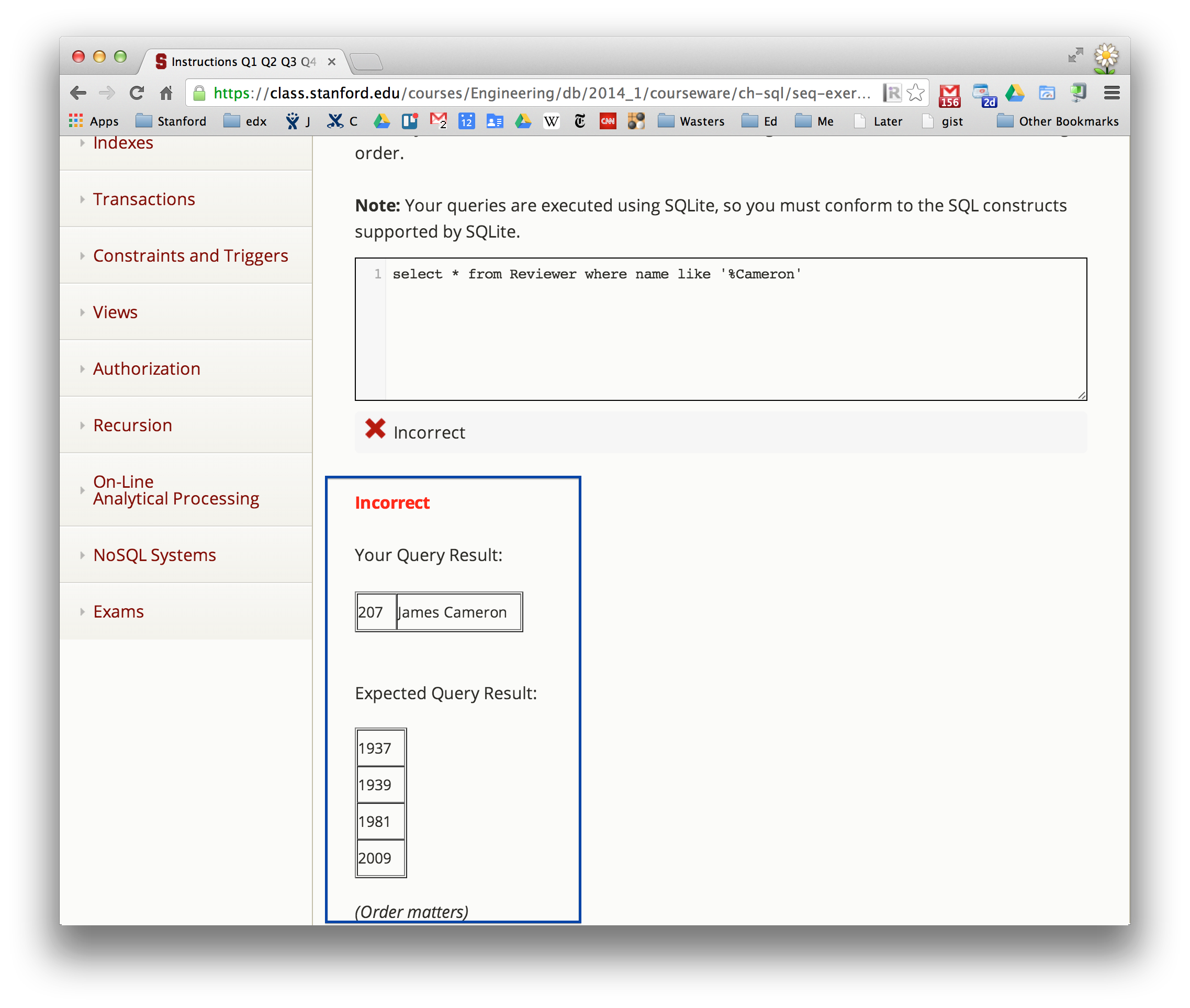Open Other Bookmarks folder

click(x=1058, y=121)
